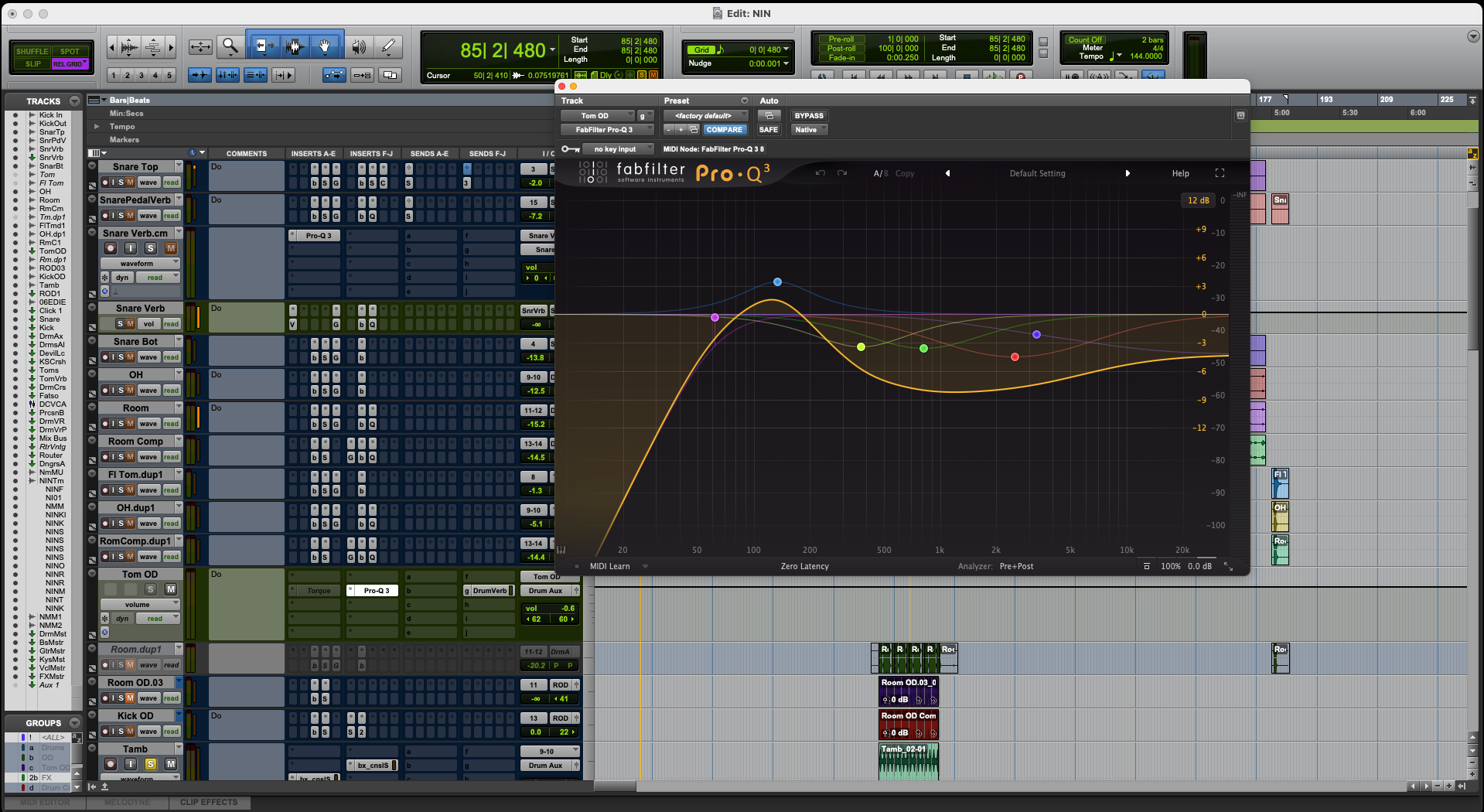1484x812 pixels.
Task: Select the Zoomer magnifier tool
Action: click(230, 47)
